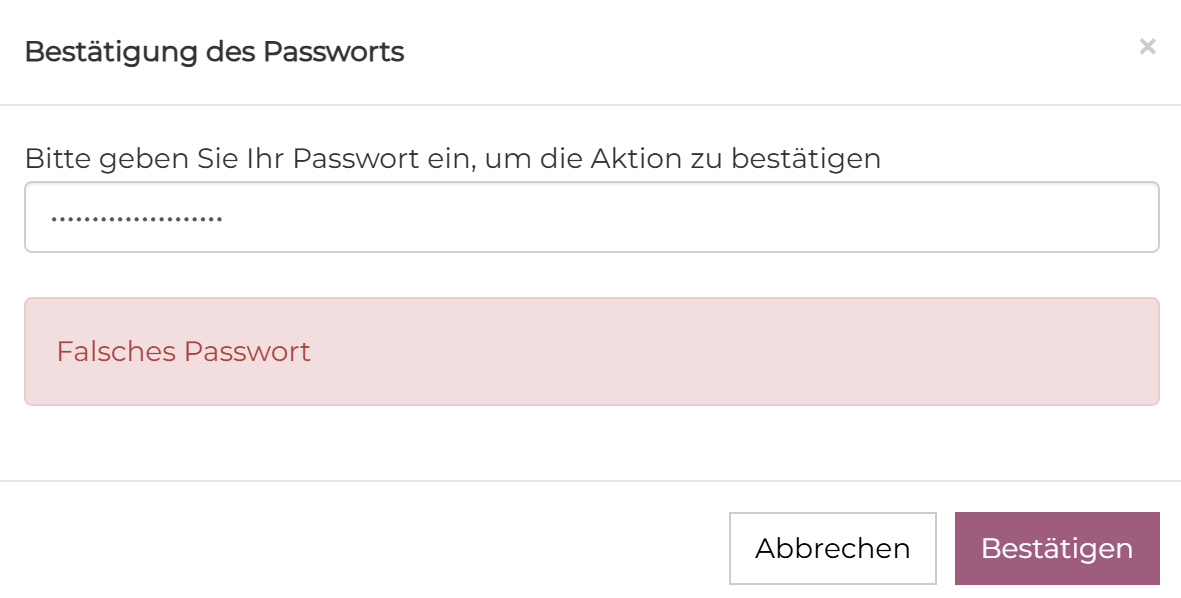Viewport: 1181px width, 598px height.
Task: Click the 'Bestätigung des Passworts' dialog title
Action: click(x=214, y=51)
